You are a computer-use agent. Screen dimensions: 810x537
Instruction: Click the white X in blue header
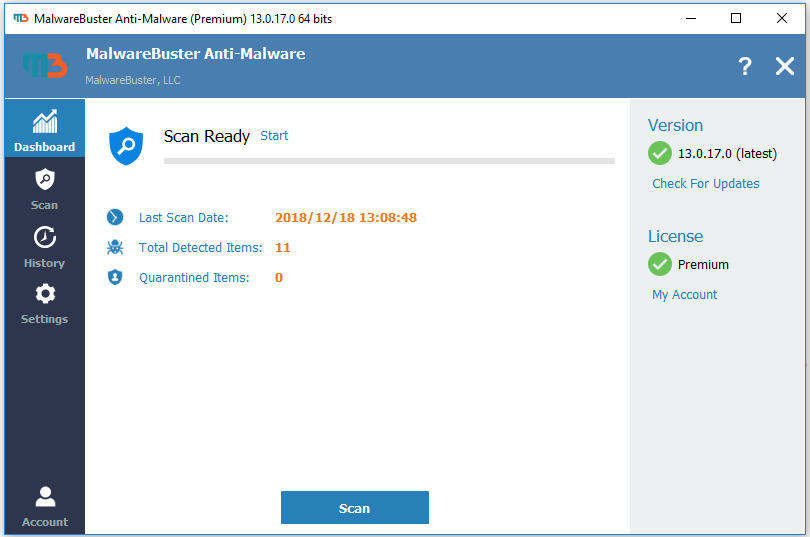785,66
